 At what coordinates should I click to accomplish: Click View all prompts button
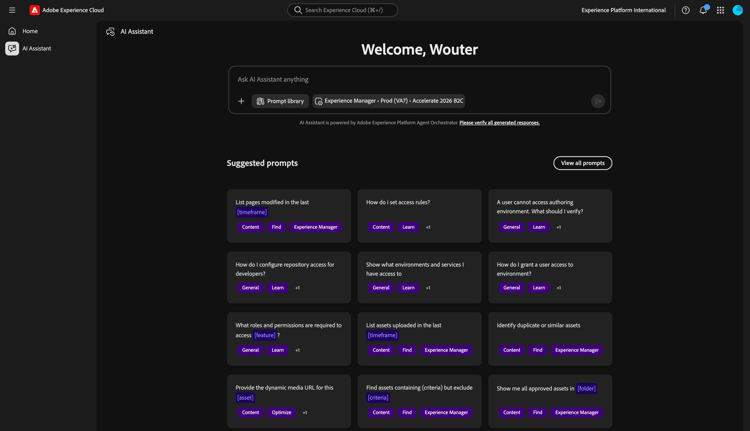pyautogui.click(x=583, y=163)
